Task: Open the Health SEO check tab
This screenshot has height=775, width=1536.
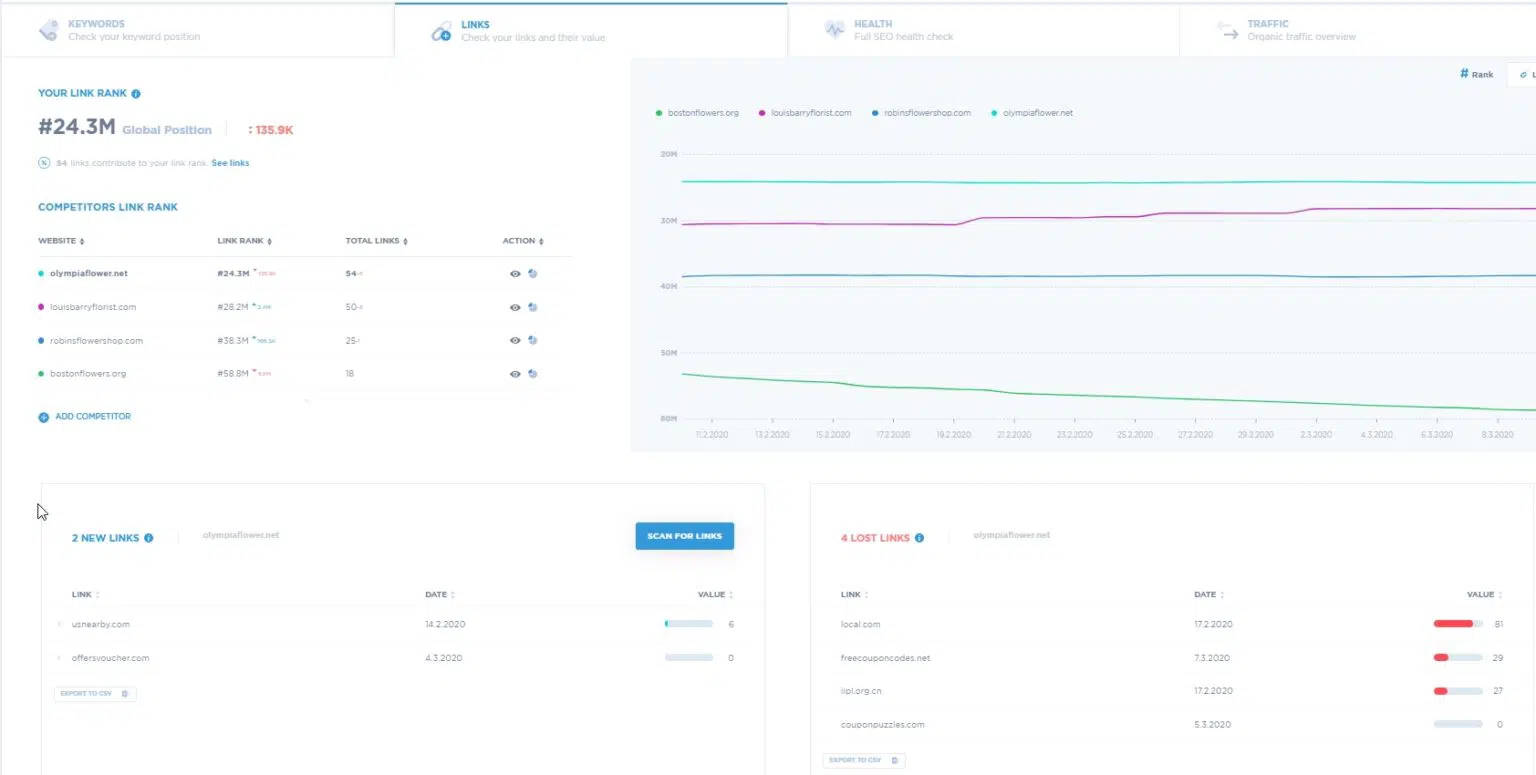Action: [983, 29]
